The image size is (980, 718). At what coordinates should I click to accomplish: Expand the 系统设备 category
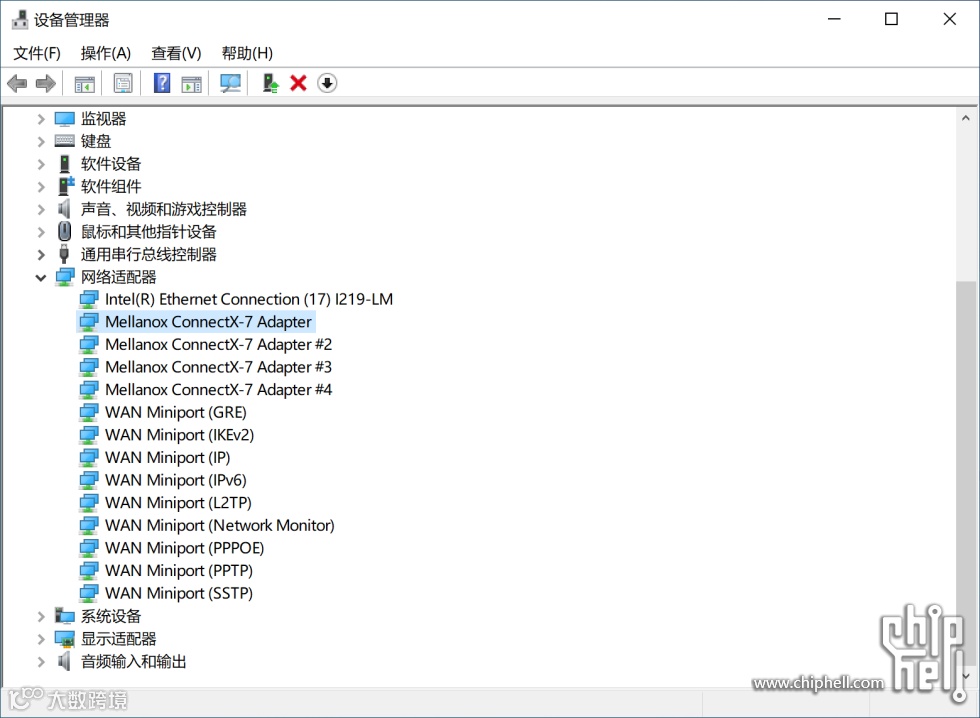tap(41, 617)
